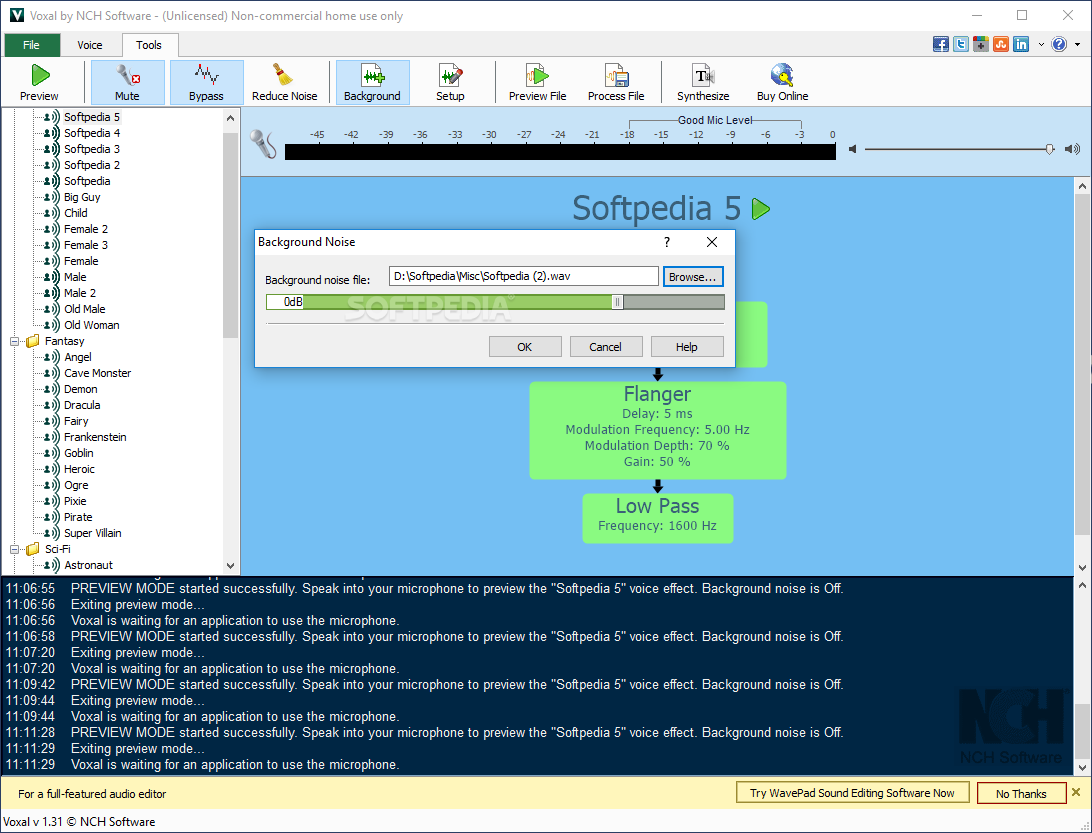Image resolution: width=1092 pixels, height=833 pixels.
Task: Toggle the Bypass effect button
Action: 206,82
